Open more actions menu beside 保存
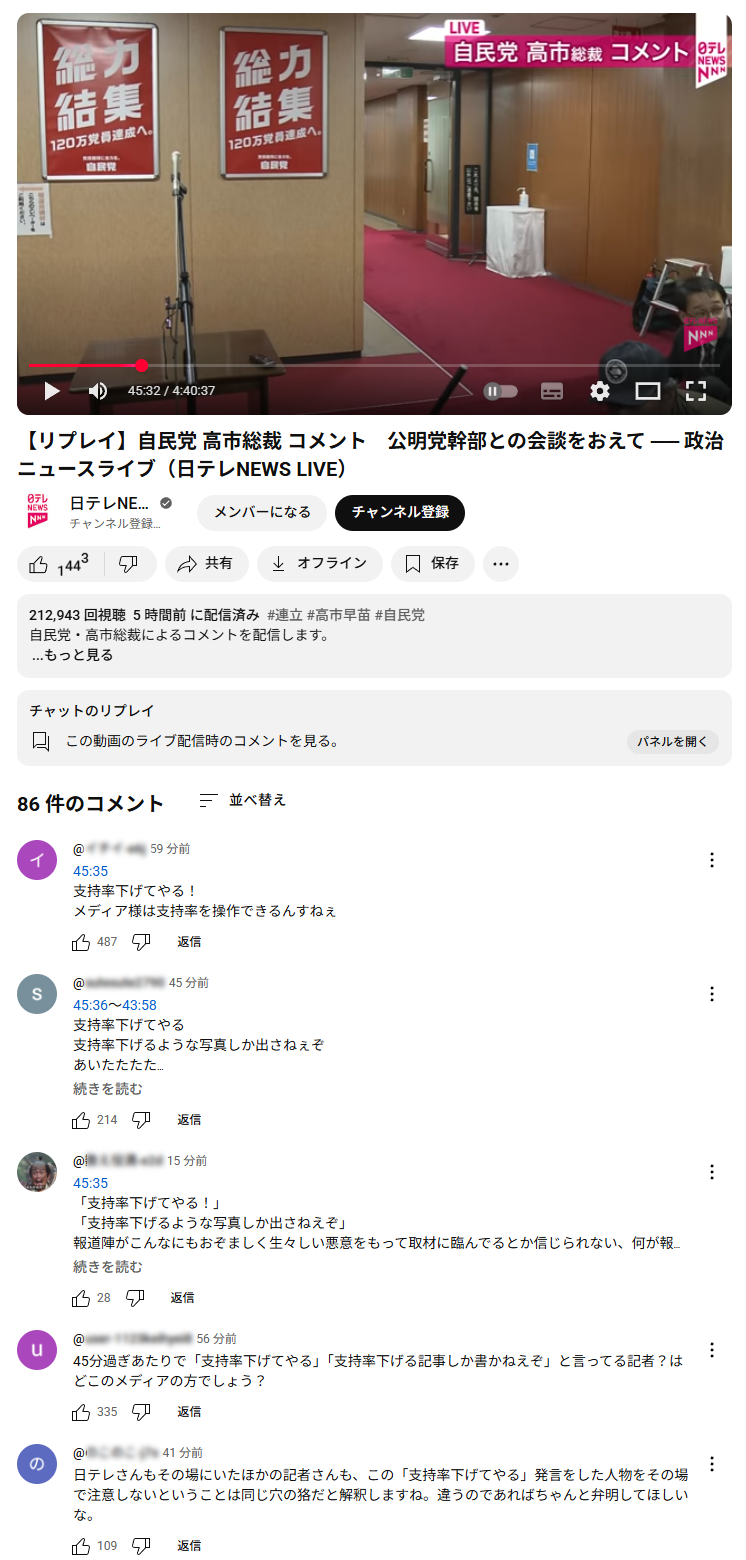 tap(501, 564)
